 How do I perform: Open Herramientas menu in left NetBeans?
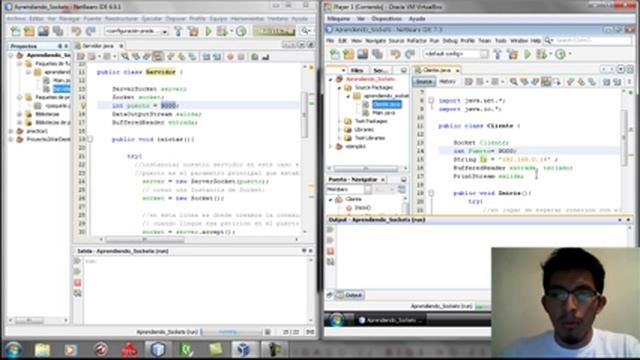pos(247,19)
